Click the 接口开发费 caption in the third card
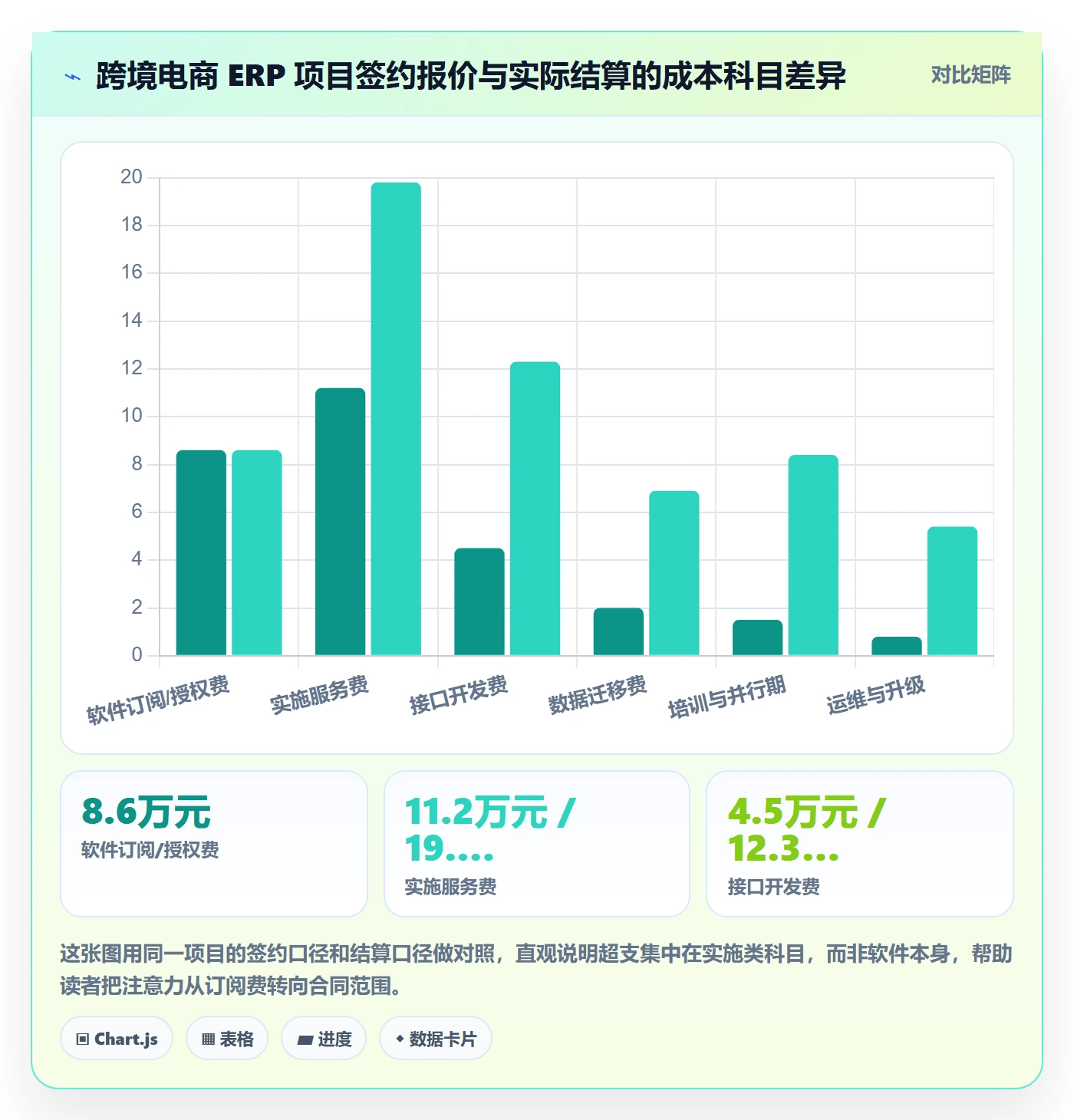The width and height of the screenshot is (1074, 1120). [773, 887]
